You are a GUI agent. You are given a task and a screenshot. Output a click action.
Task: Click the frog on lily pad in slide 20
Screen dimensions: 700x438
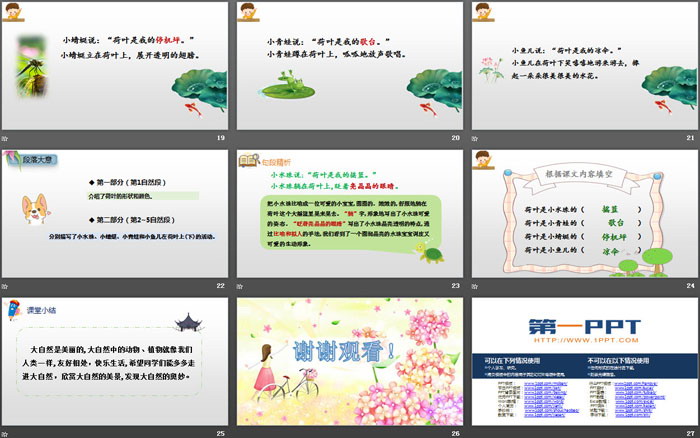point(288,85)
